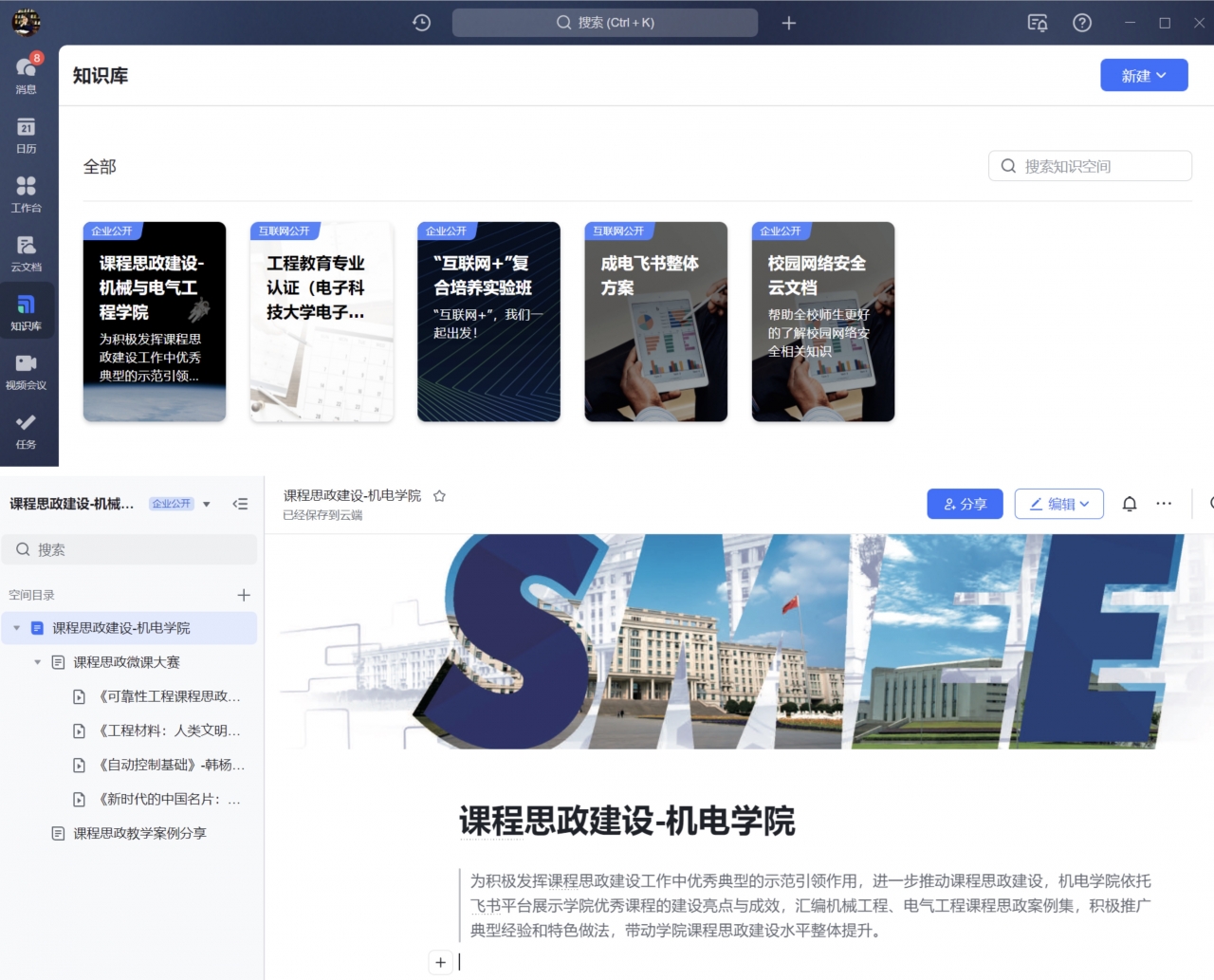Open Tasks in the left sidebar
The image size is (1214, 980).
(x=27, y=430)
